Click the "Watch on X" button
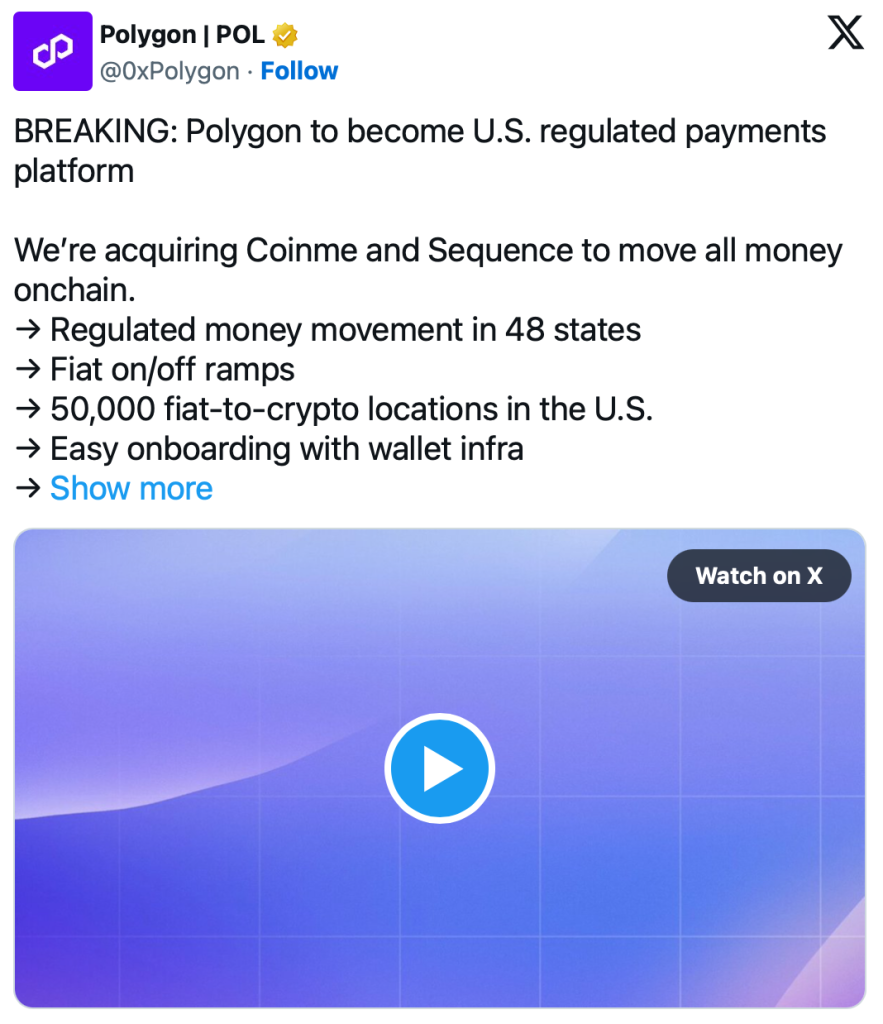 (758, 576)
